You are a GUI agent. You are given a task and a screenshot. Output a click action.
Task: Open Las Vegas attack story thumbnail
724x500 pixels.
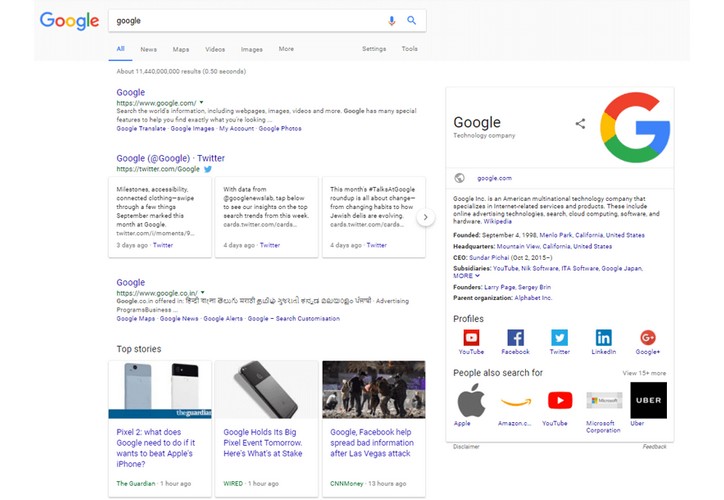[x=374, y=390]
